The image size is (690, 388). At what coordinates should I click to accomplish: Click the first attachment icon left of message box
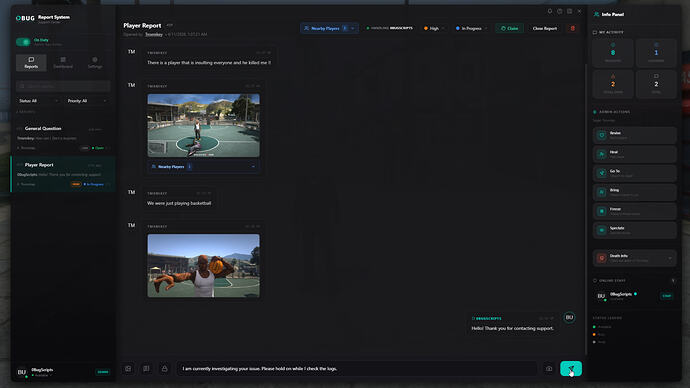click(x=128, y=369)
